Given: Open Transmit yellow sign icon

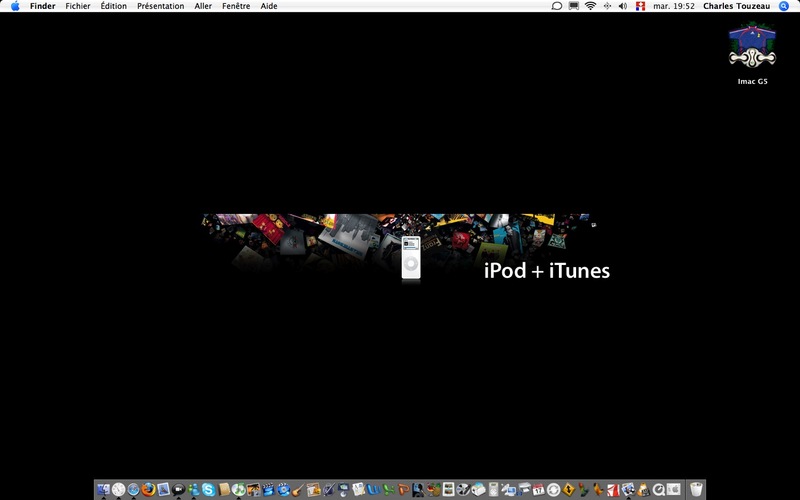Looking at the screenshot, I should [x=568, y=489].
